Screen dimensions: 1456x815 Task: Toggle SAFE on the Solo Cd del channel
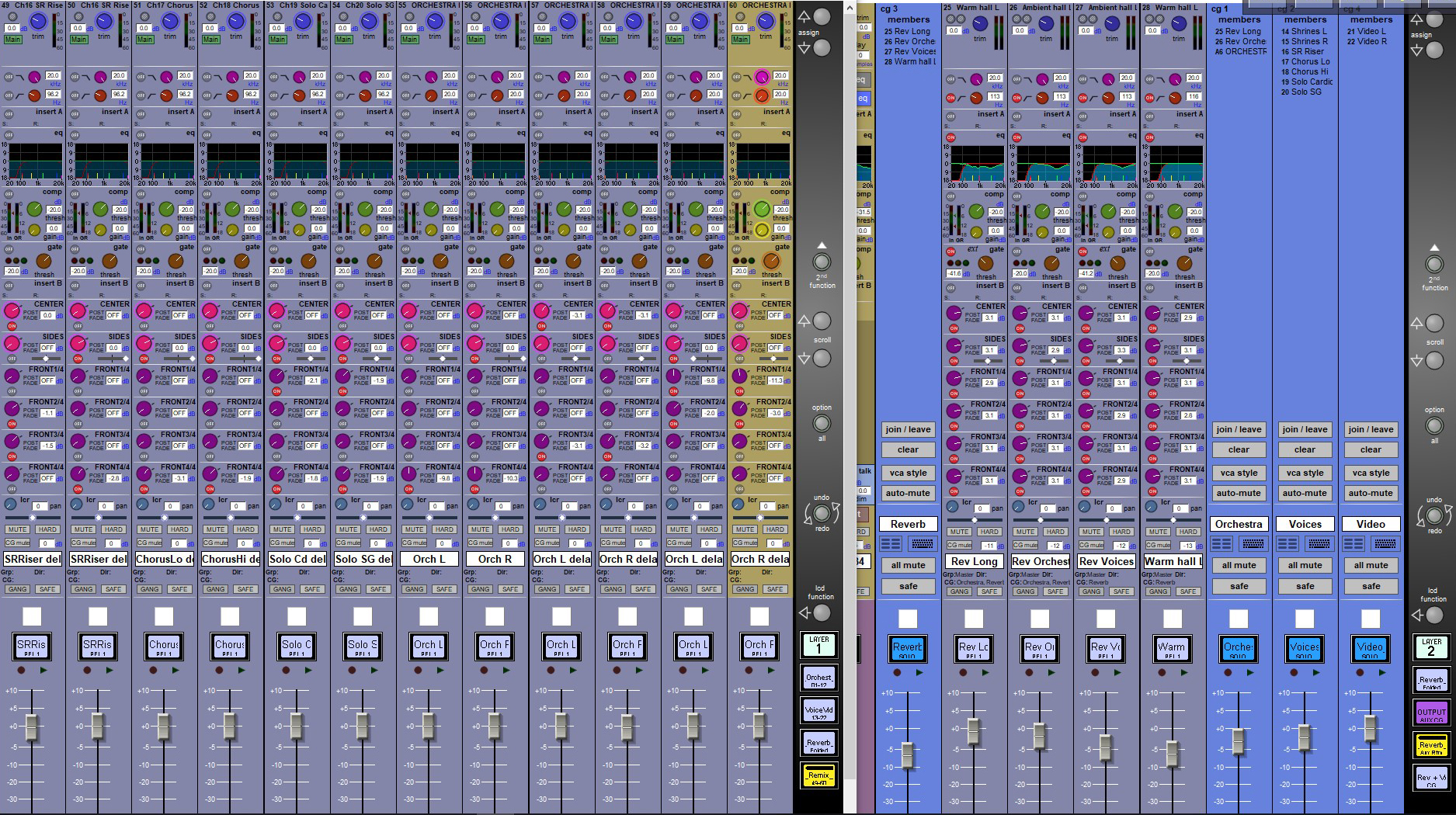click(x=311, y=589)
